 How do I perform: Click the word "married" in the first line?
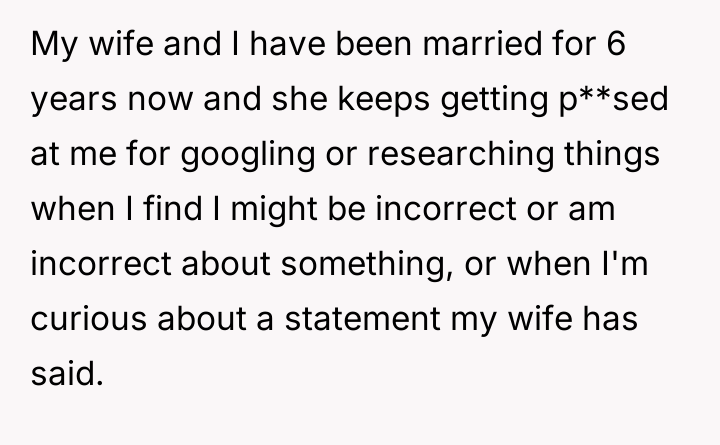467,45
